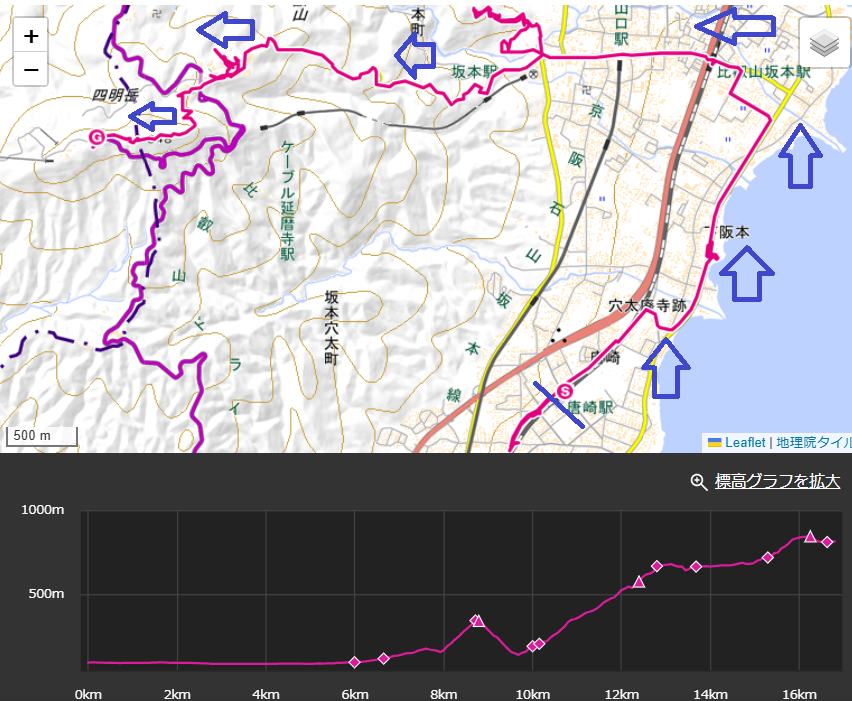Click the diamond marker near 10km on the graph
The width and height of the screenshot is (852, 701).
[x=530, y=646]
